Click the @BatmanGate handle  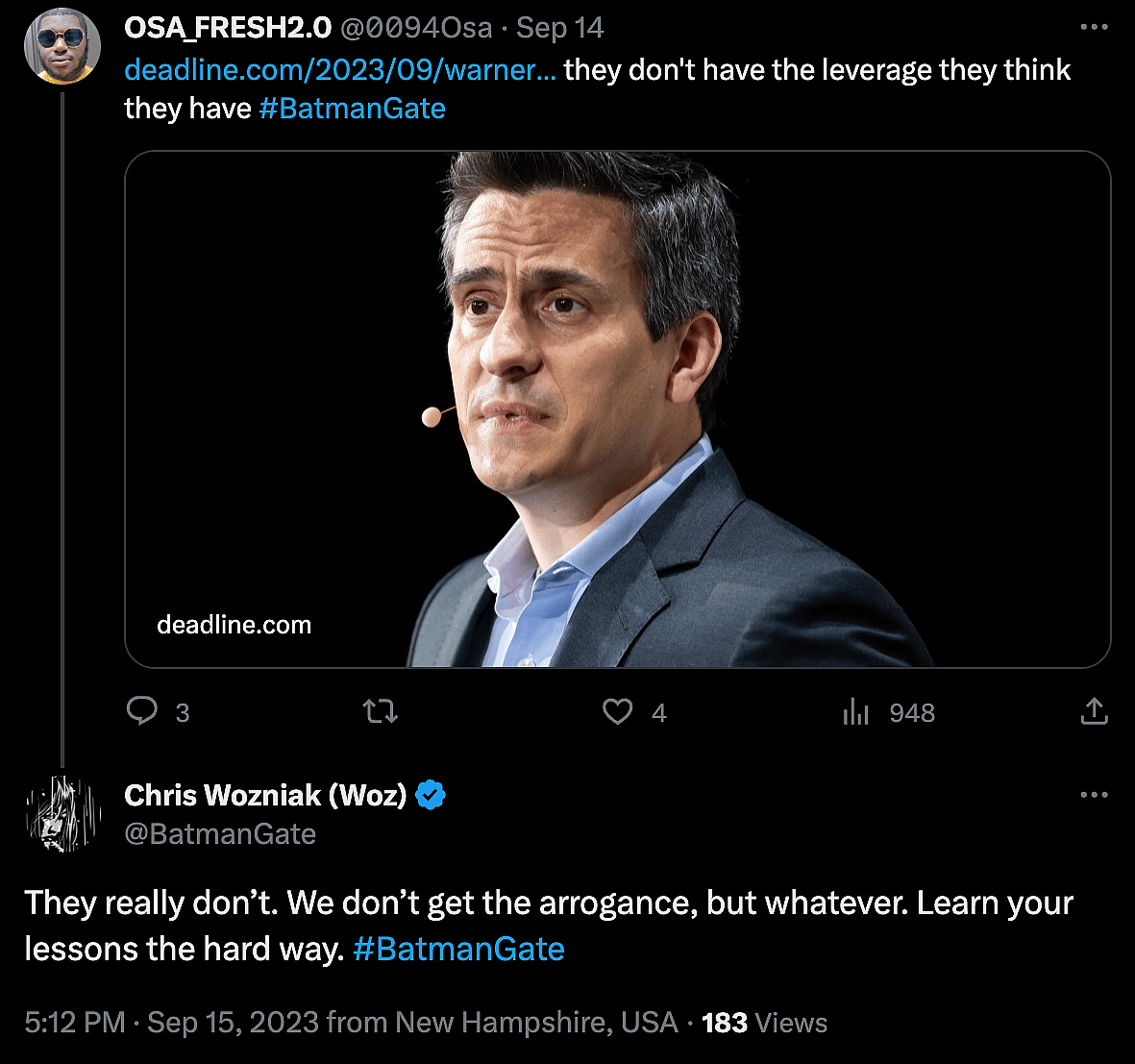pos(220,833)
